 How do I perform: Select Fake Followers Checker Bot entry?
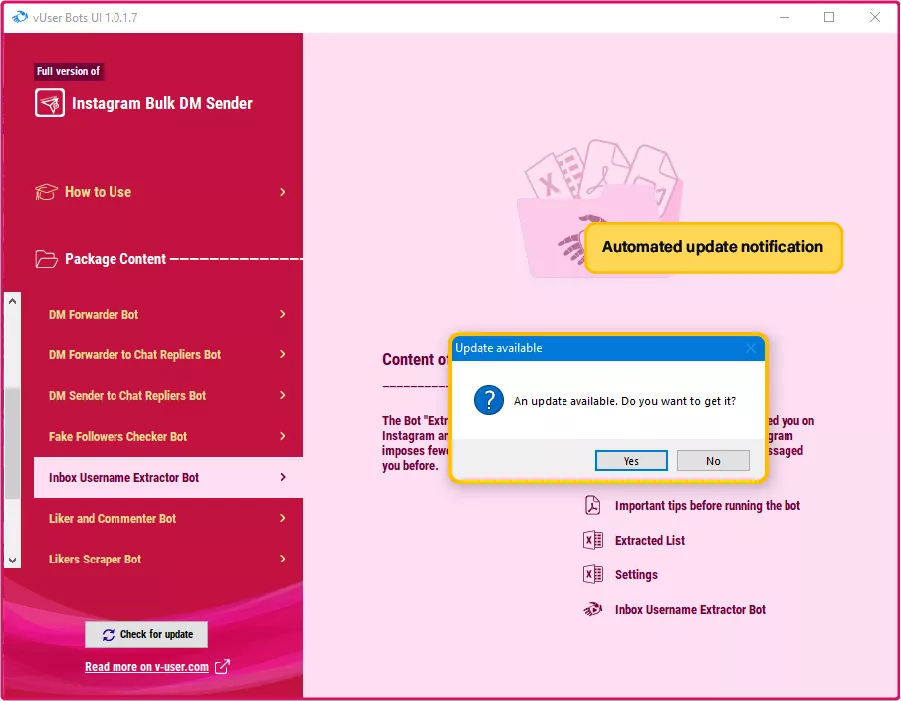pos(168,436)
